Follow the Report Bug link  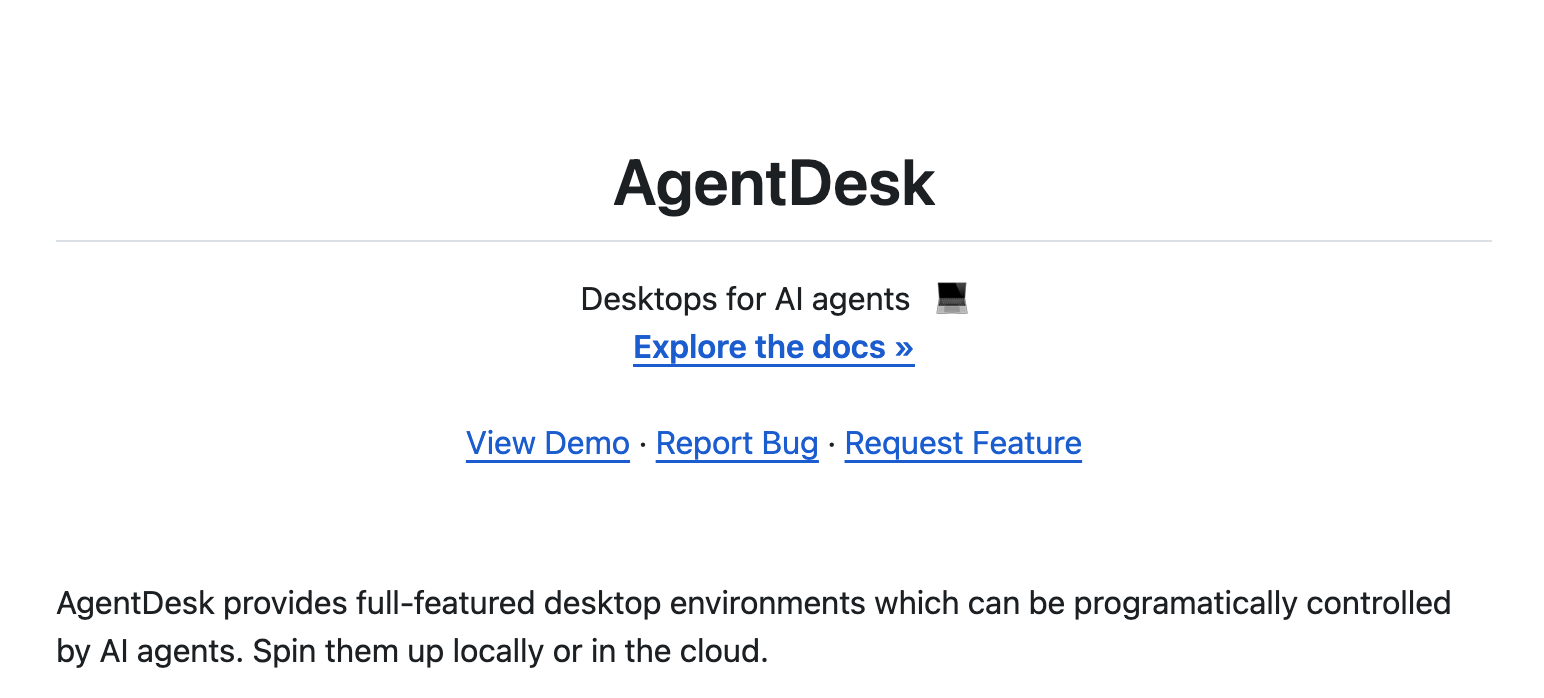tap(737, 443)
